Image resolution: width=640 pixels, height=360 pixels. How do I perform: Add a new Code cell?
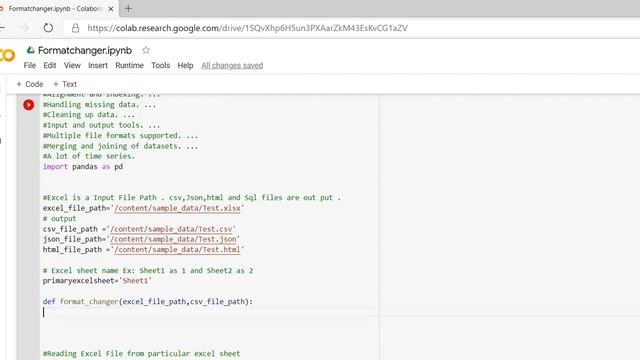click(x=30, y=84)
